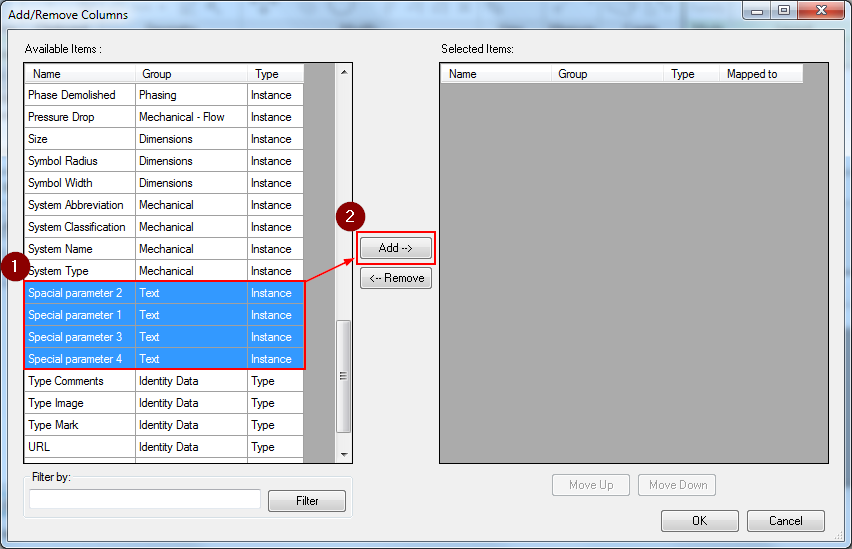Select the System Abbreviation row
Screen dimensions: 852x549
coord(164,205)
